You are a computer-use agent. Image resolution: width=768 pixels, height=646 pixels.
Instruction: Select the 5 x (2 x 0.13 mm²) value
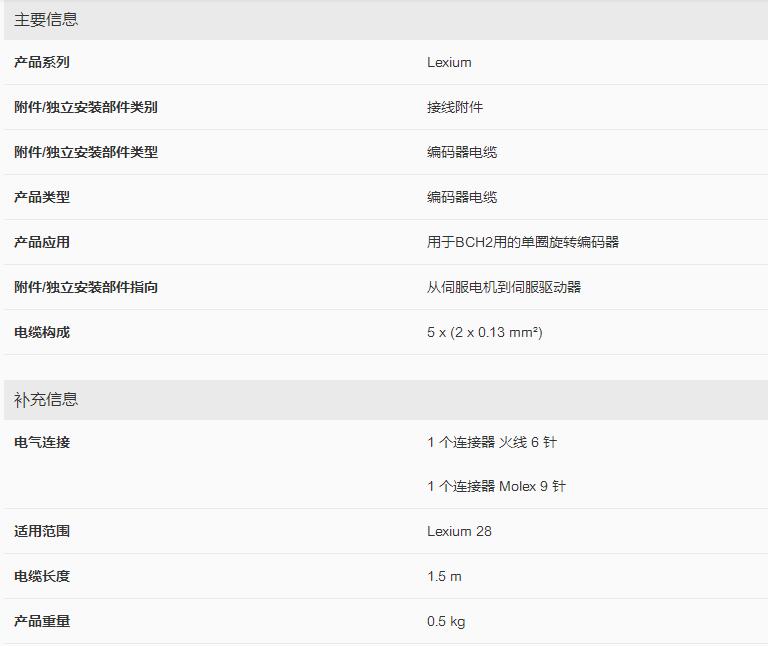coord(485,333)
